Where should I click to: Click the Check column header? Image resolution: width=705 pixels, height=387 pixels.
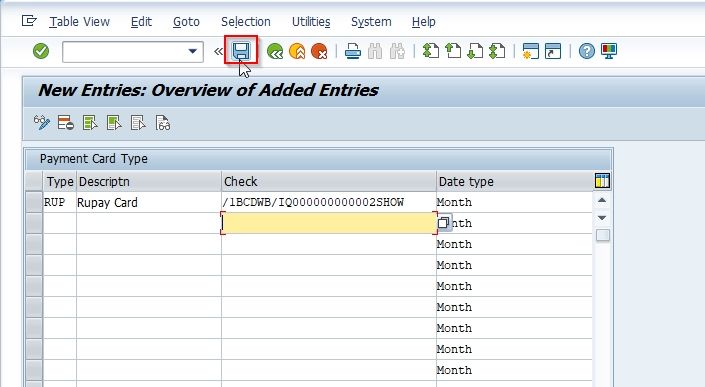coord(329,181)
